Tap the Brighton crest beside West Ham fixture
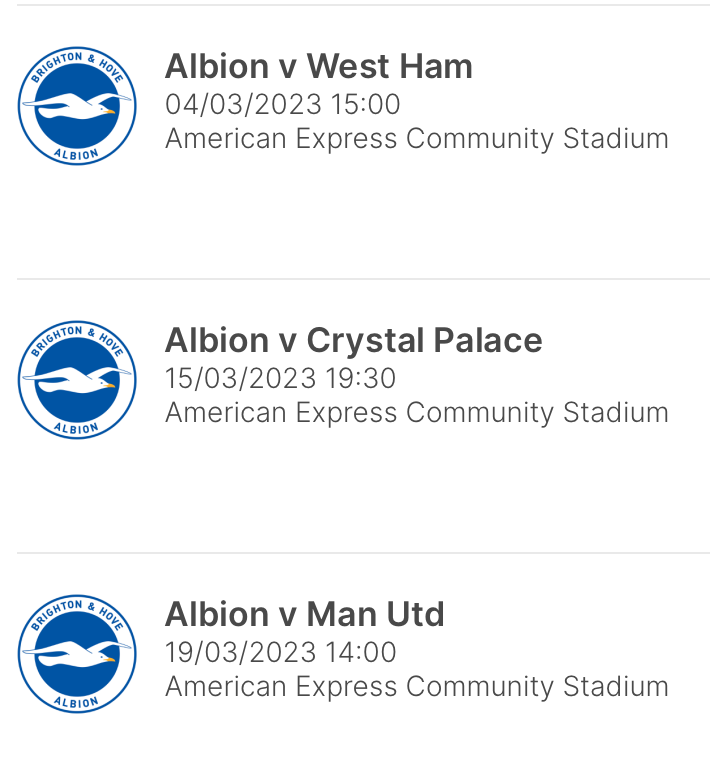Image resolution: width=710 pixels, height=764 pixels. pos(77,106)
